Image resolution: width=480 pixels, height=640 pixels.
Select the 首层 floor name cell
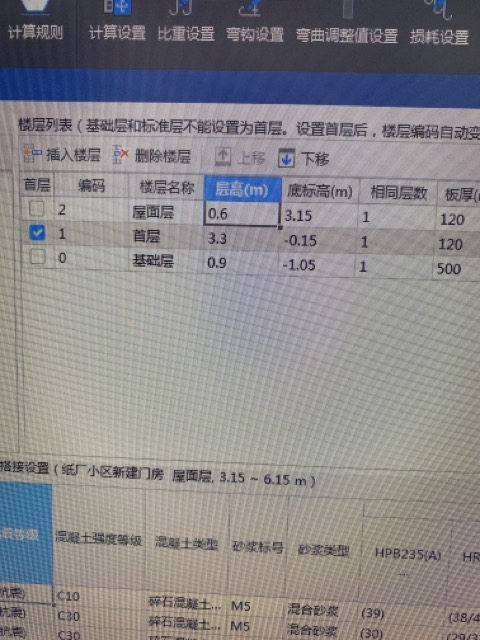pos(166,236)
